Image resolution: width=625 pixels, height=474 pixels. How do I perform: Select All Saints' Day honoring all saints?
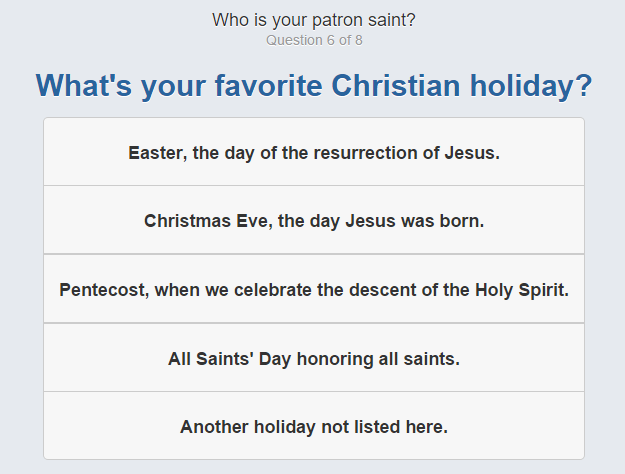[314, 358]
